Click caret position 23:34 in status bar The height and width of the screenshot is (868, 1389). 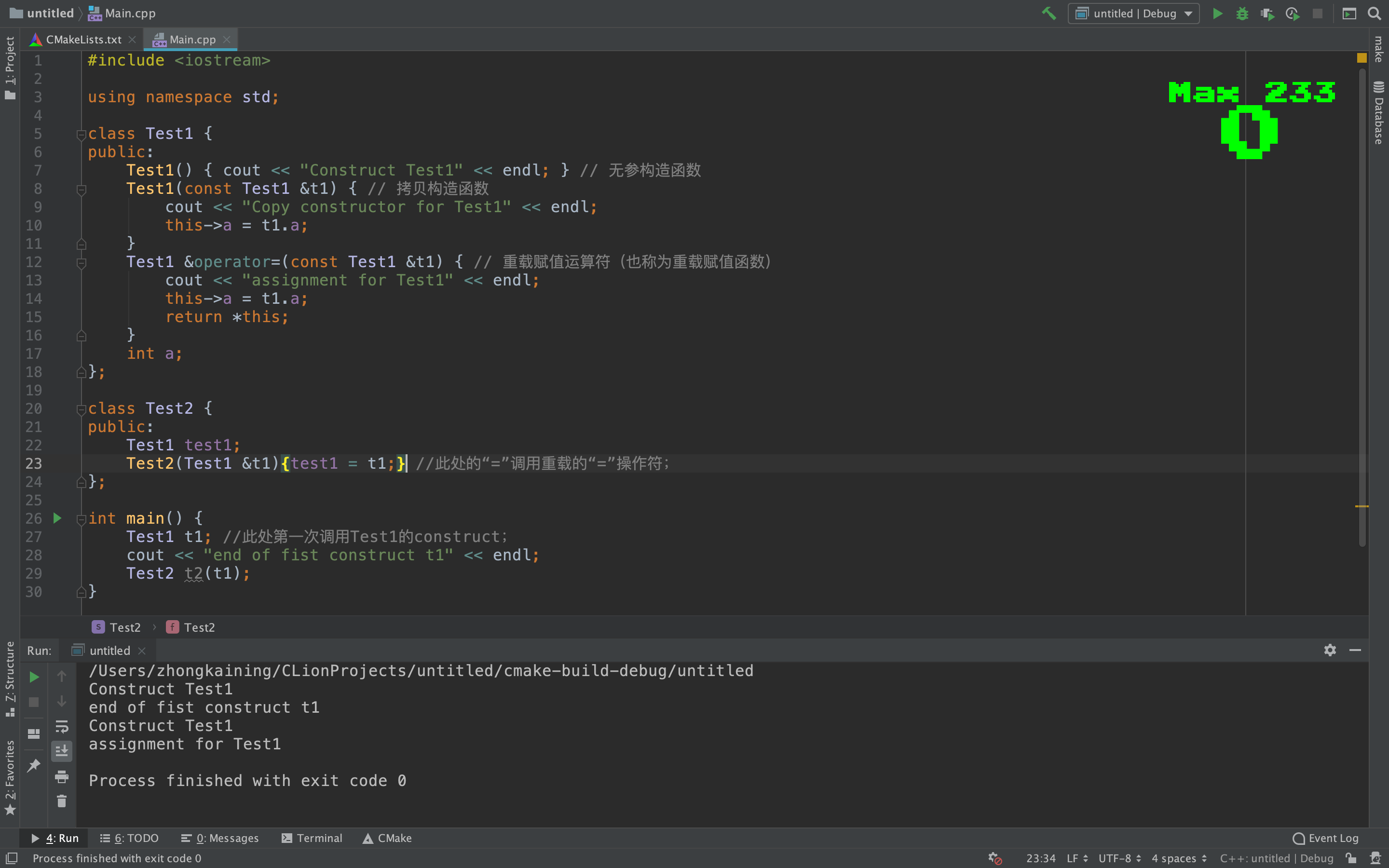[x=1041, y=858]
